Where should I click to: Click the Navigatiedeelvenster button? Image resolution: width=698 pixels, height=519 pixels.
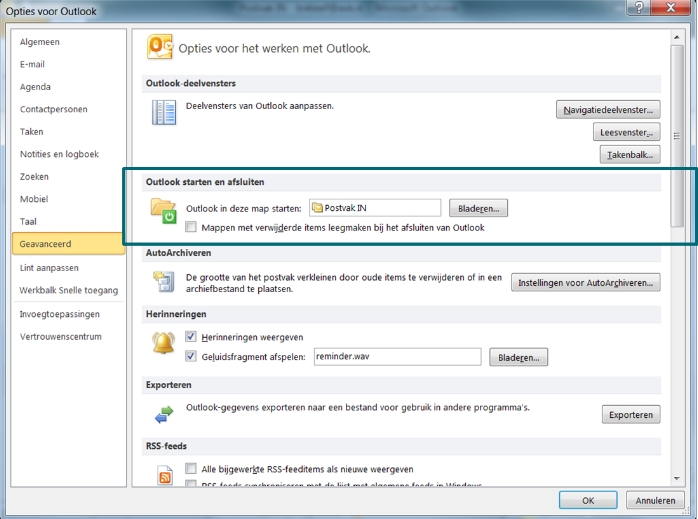point(608,109)
